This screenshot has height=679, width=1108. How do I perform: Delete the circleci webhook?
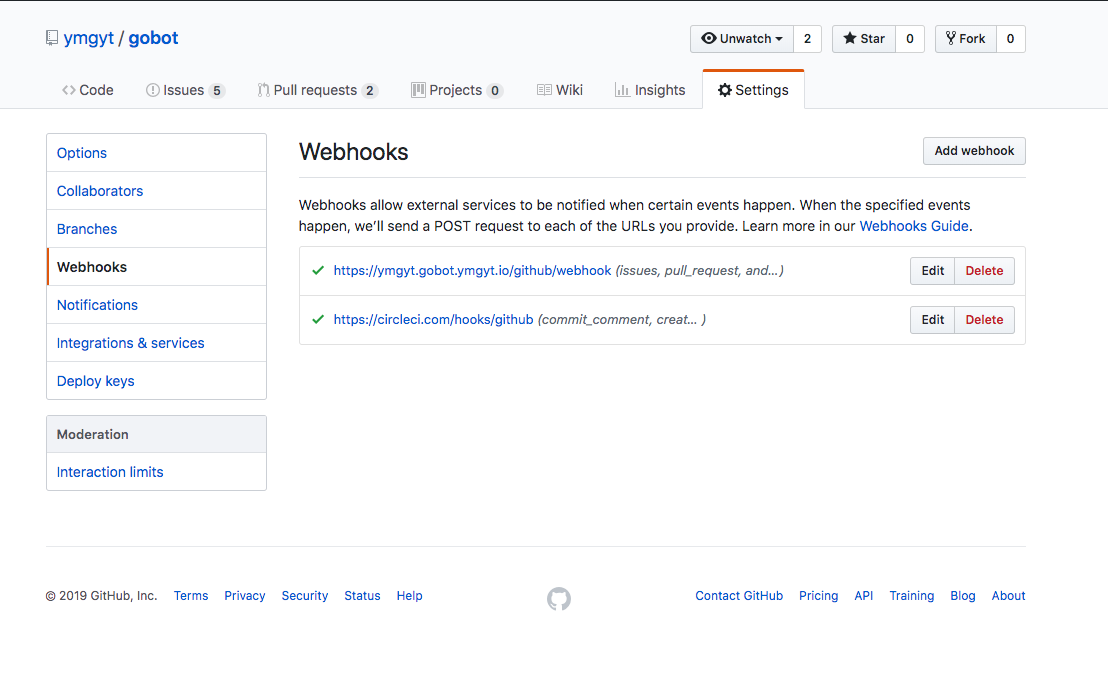[984, 319]
